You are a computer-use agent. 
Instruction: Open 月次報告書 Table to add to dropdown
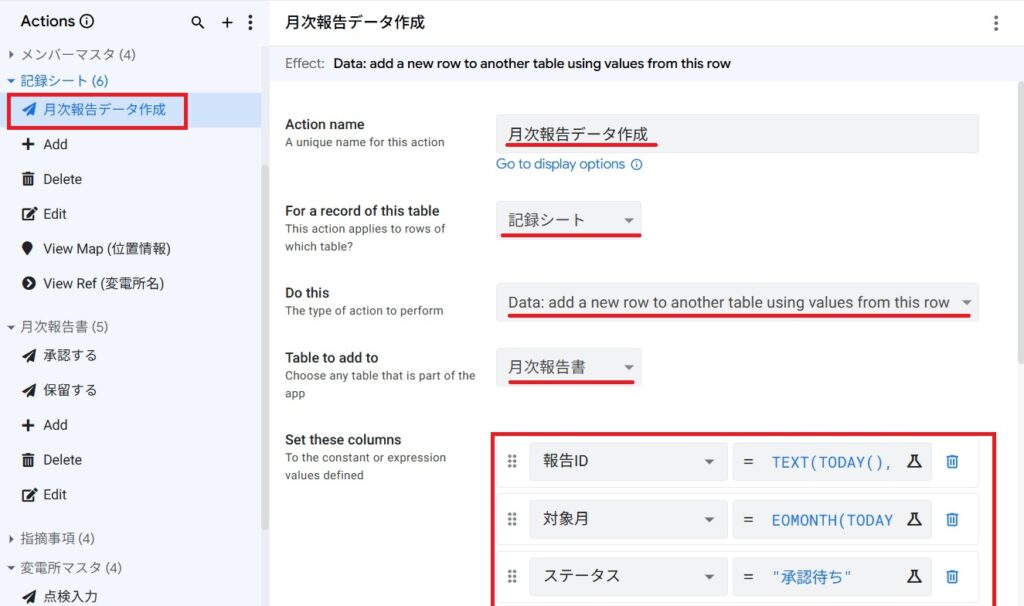pos(569,367)
